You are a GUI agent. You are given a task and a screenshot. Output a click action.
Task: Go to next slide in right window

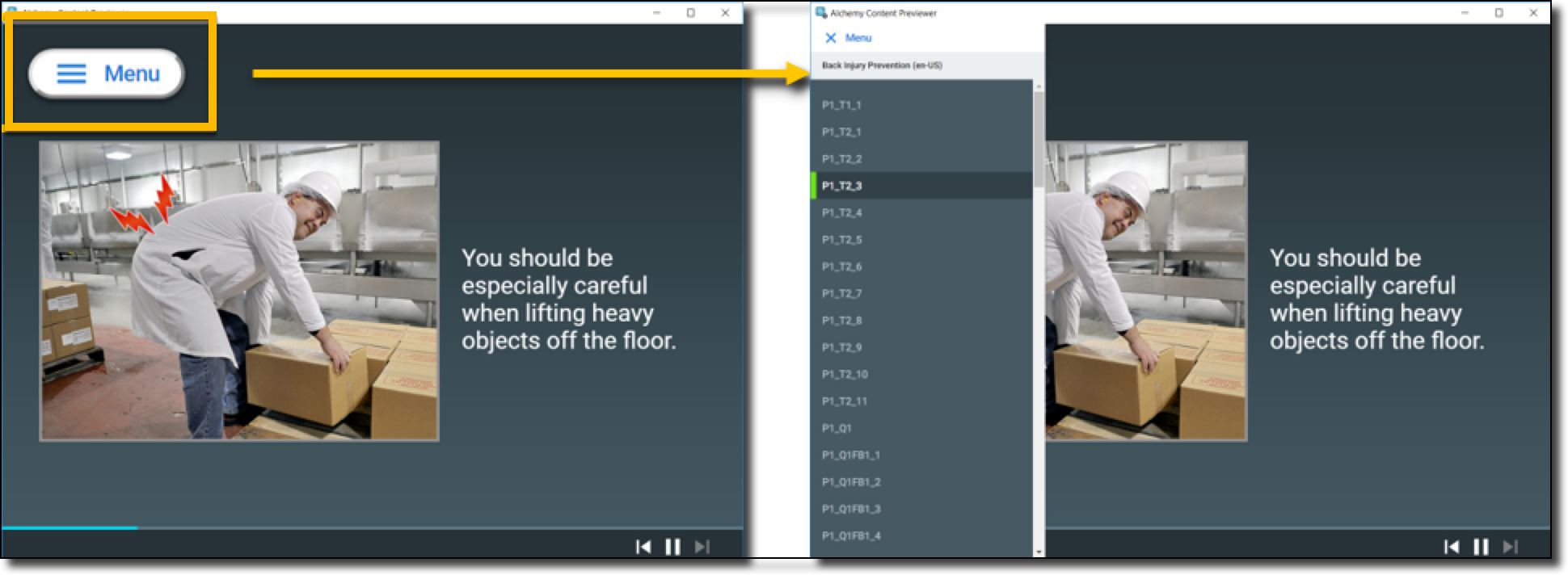[x=1511, y=547]
